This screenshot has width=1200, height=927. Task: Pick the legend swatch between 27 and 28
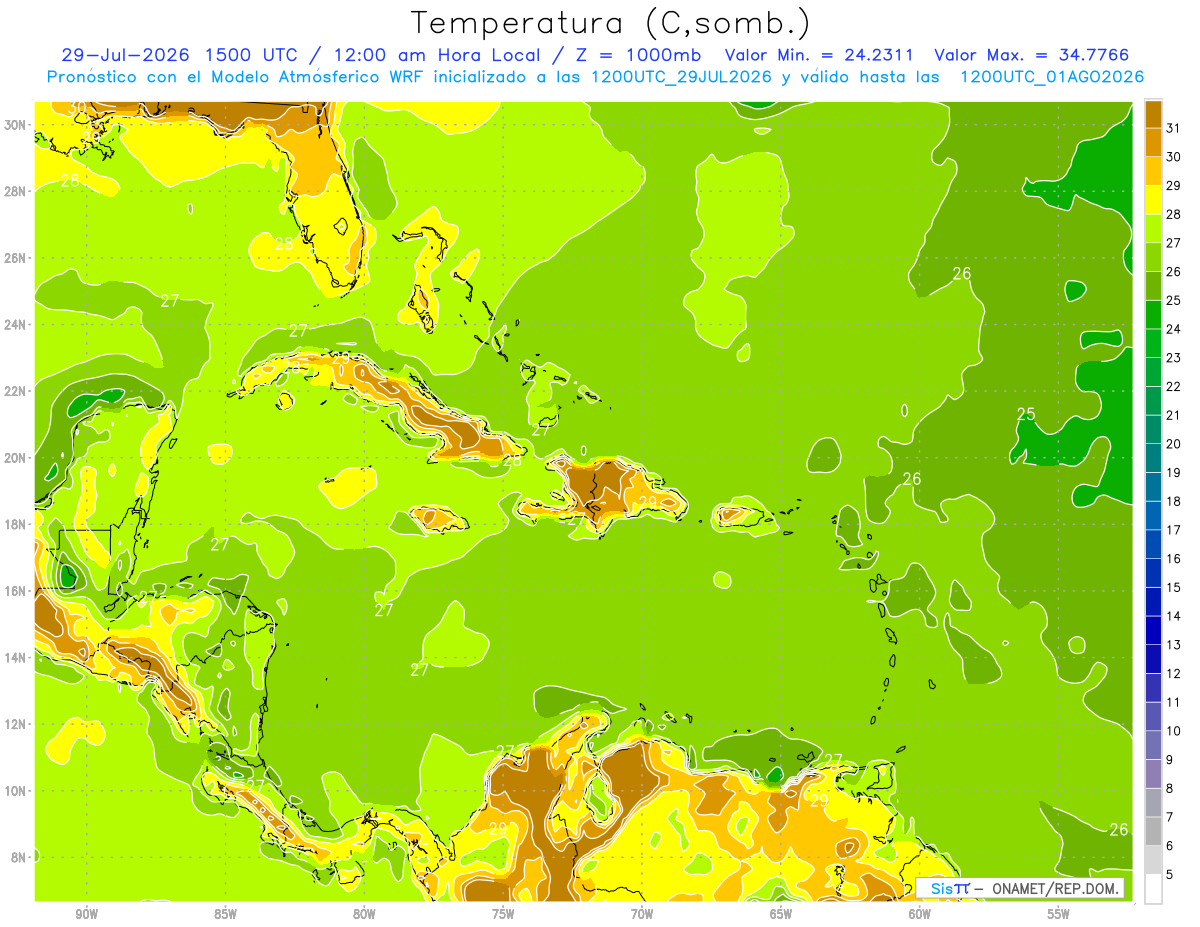[x=1153, y=228]
